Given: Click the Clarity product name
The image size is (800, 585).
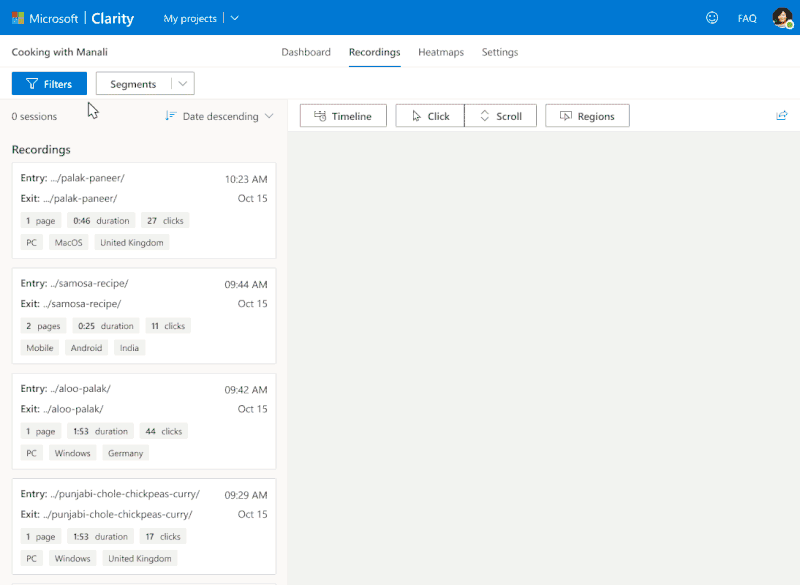Looking at the screenshot, I should coord(112,18).
